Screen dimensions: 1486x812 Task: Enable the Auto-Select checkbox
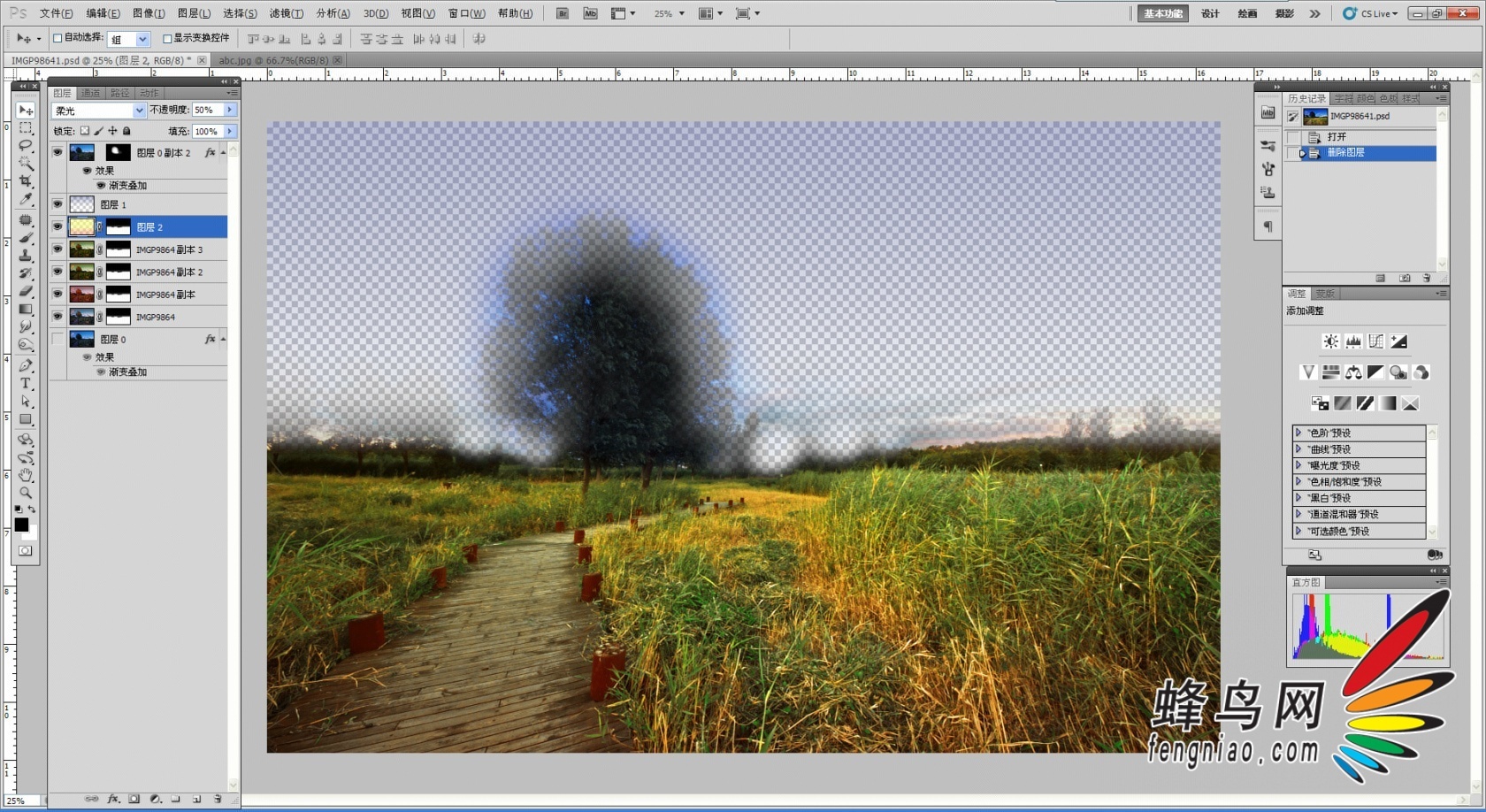pyautogui.click(x=57, y=38)
